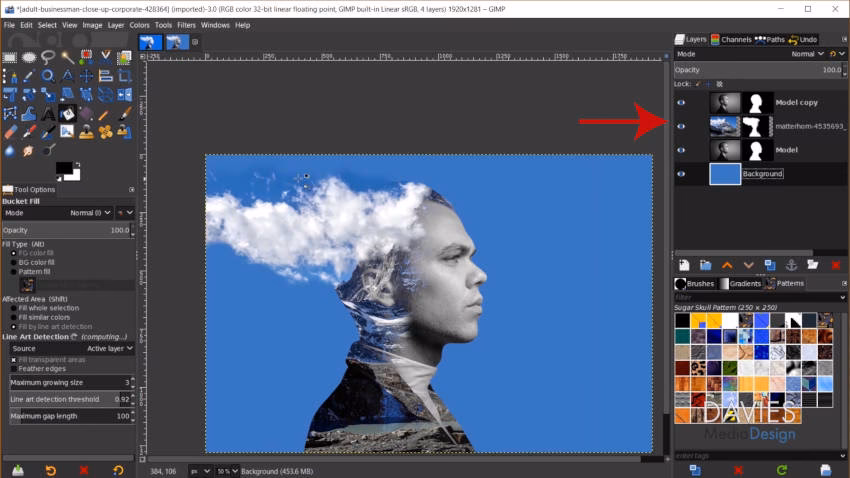The height and width of the screenshot is (478, 850).
Task: Hide the Model copy layer
Action: point(681,102)
